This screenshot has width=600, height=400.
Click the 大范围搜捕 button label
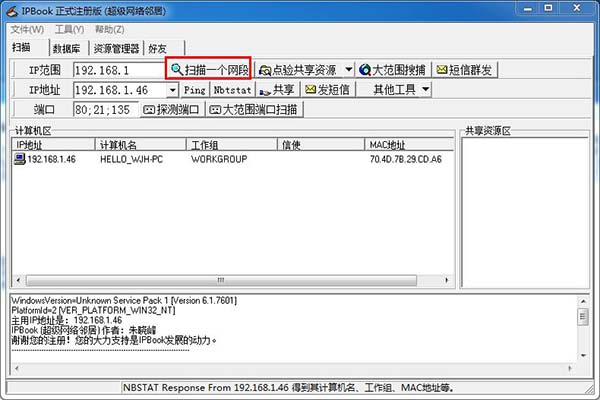pos(399,70)
